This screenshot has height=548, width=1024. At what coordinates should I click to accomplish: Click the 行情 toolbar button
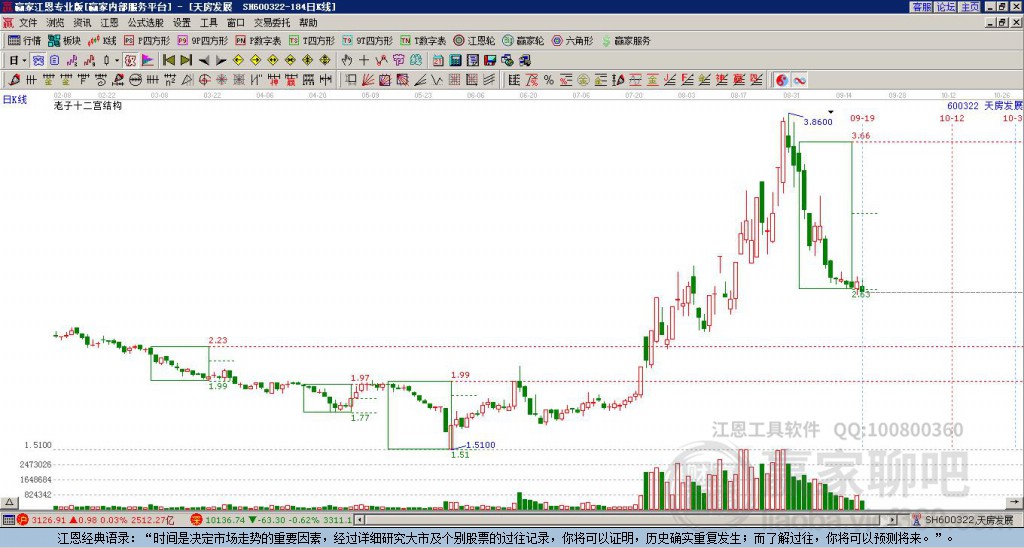tap(25, 40)
